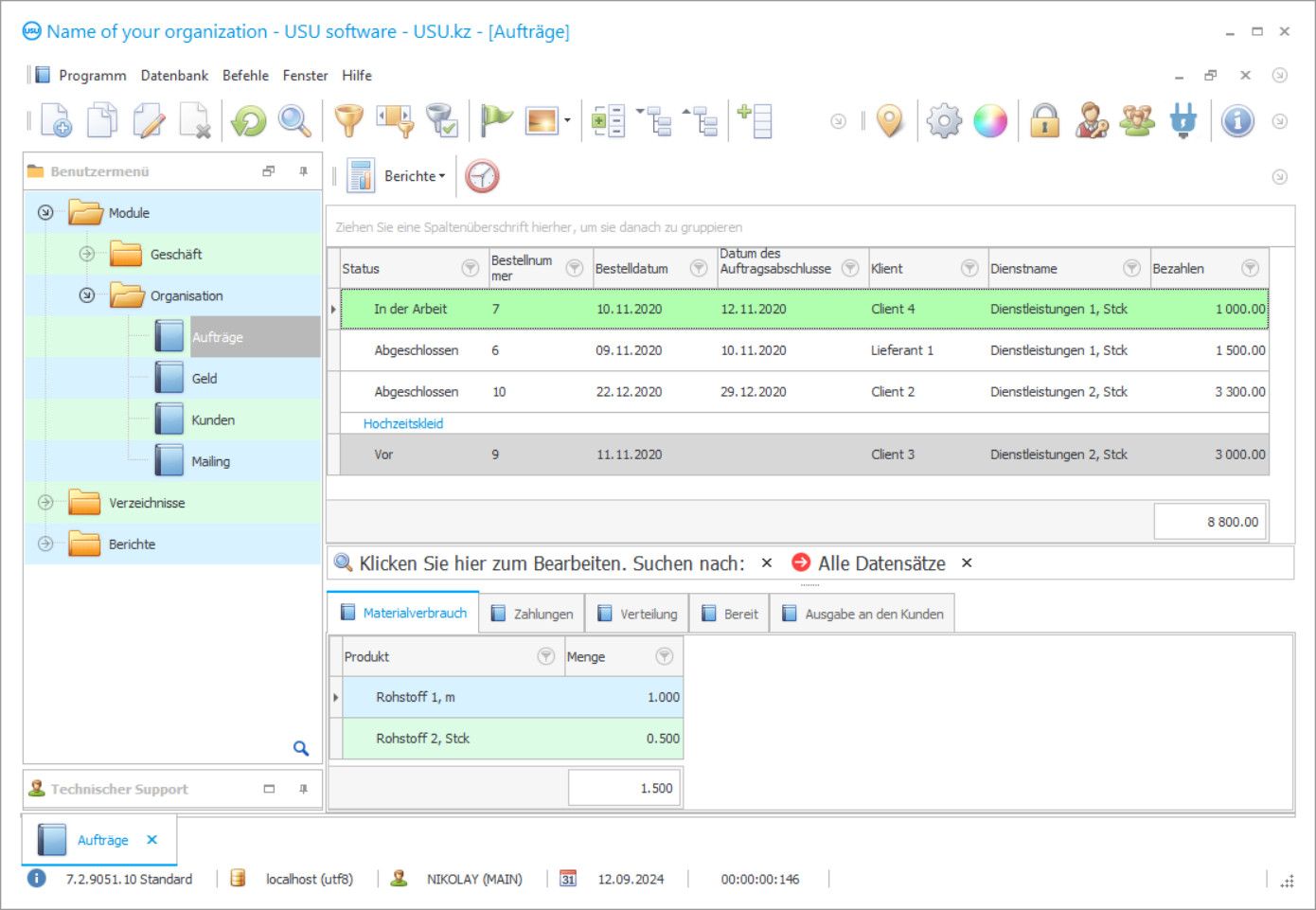
Task: Select the Rohstoff 2, Stck material row
Action: [423, 739]
